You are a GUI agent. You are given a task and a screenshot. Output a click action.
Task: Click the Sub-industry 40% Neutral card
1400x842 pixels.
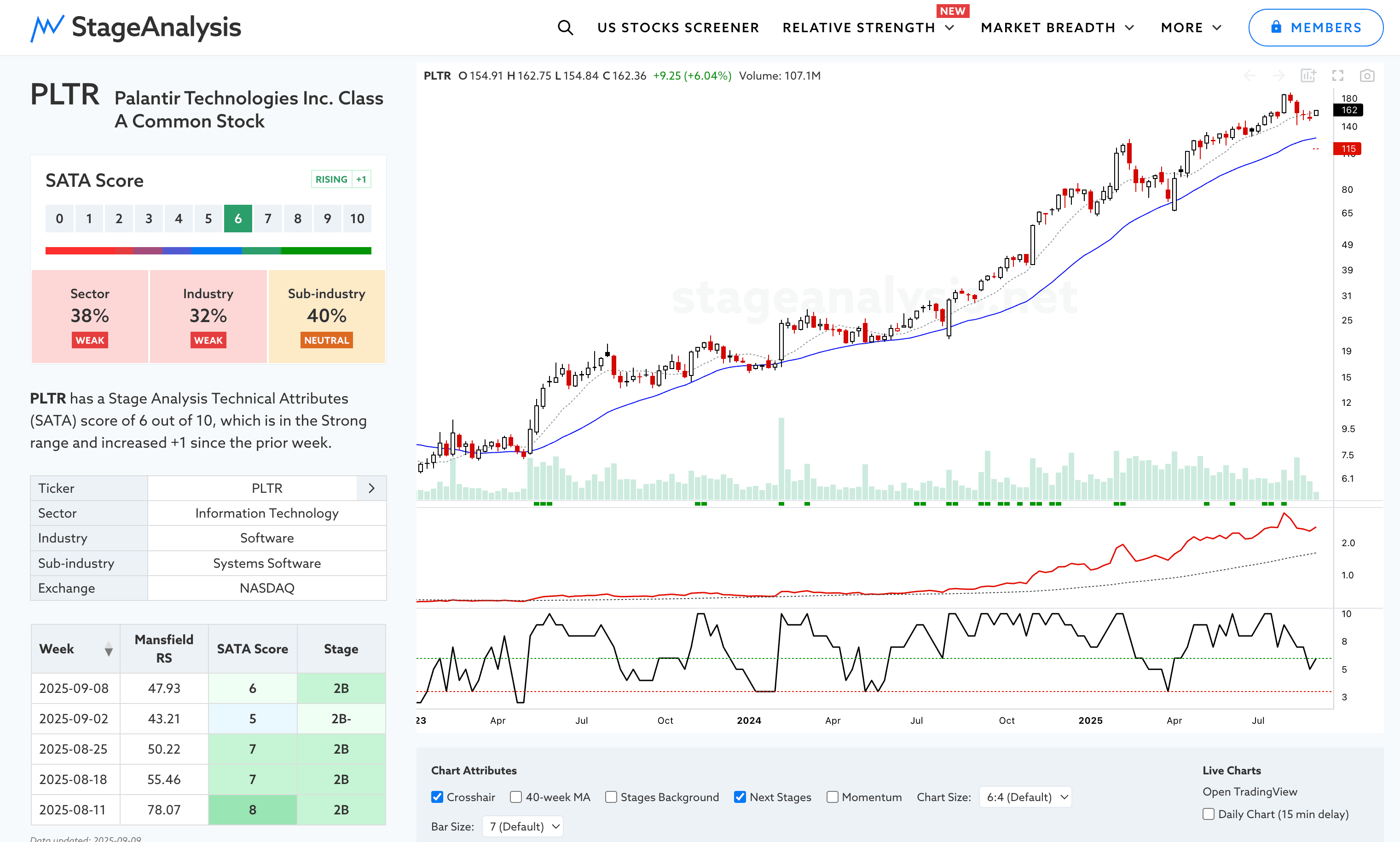(327, 316)
